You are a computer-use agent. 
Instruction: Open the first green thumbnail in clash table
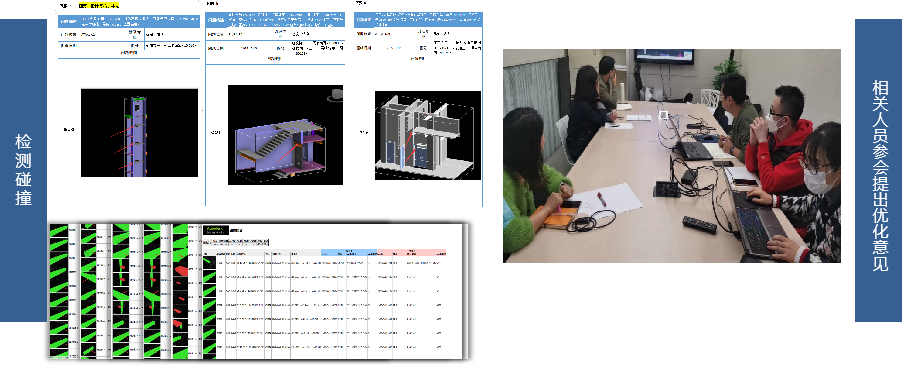pos(209,263)
